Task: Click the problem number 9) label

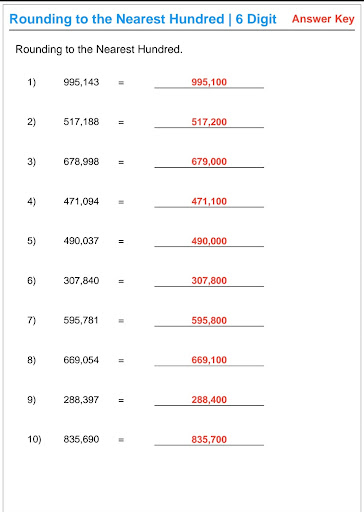Action: click(32, 400)
